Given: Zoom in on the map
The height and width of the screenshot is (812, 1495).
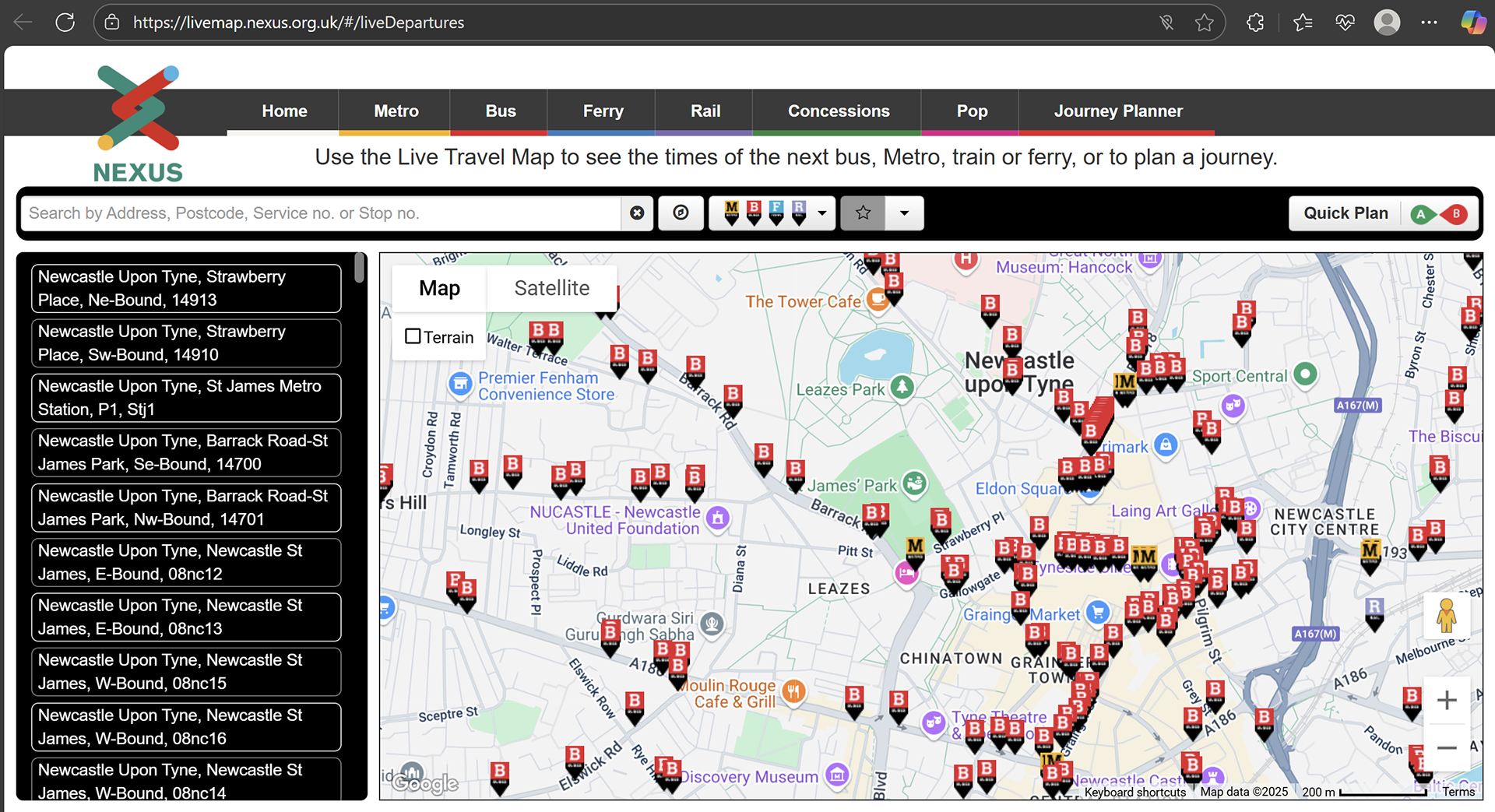Looking at the screenshot, I should [x=1447, y=701].
